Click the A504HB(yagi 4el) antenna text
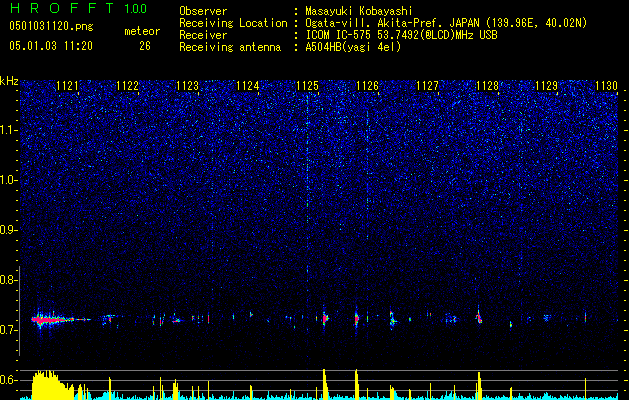Viewport: 629px width, 400px height. point(353,47)
